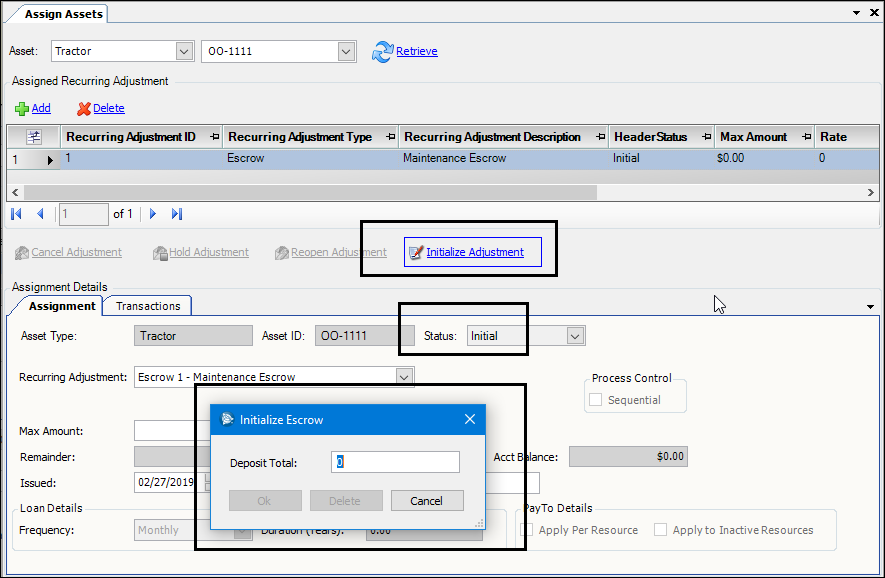The image size is (885, 578).
Task: Go to first page of records
Action: point(16,214)
